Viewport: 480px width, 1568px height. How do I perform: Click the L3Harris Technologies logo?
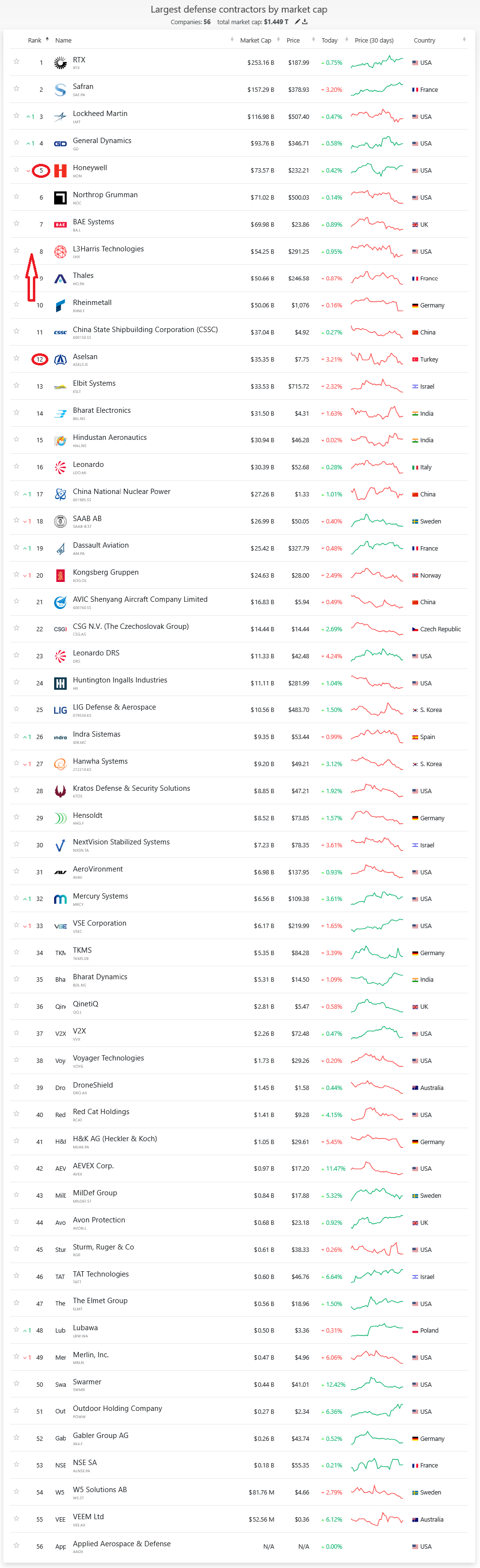tap(60, 251)
